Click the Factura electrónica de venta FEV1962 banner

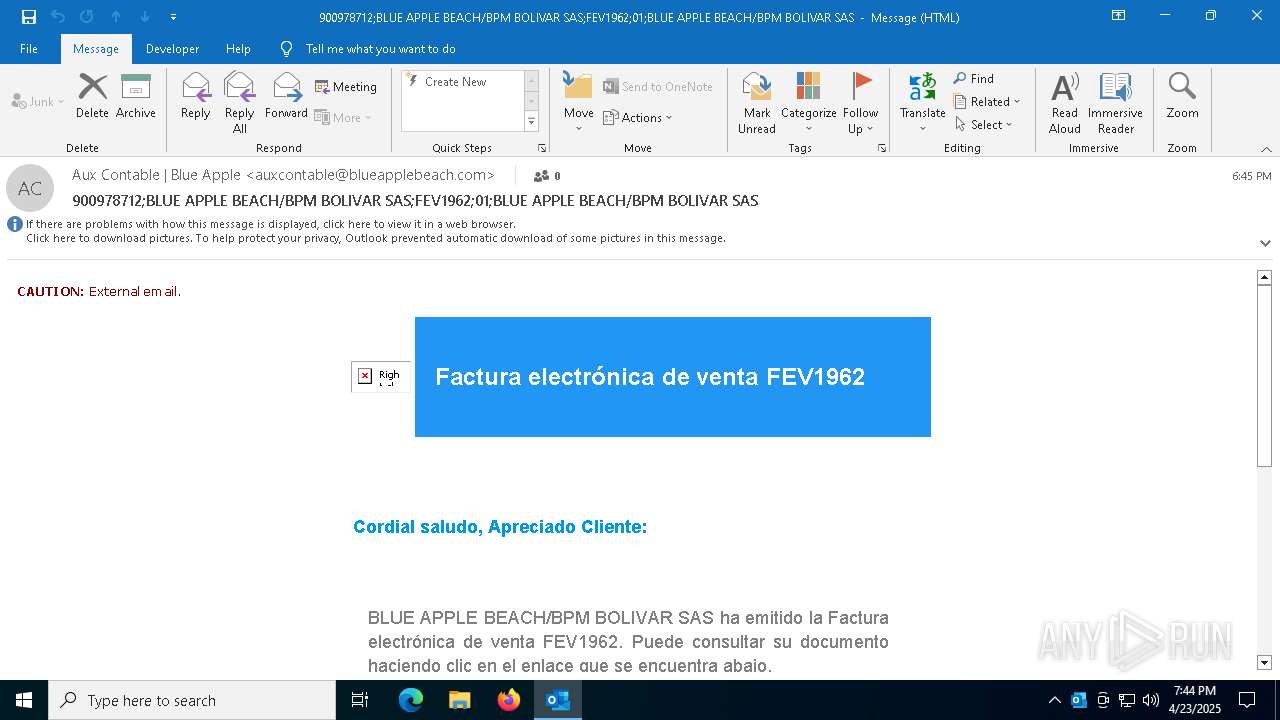click(673, 377)
